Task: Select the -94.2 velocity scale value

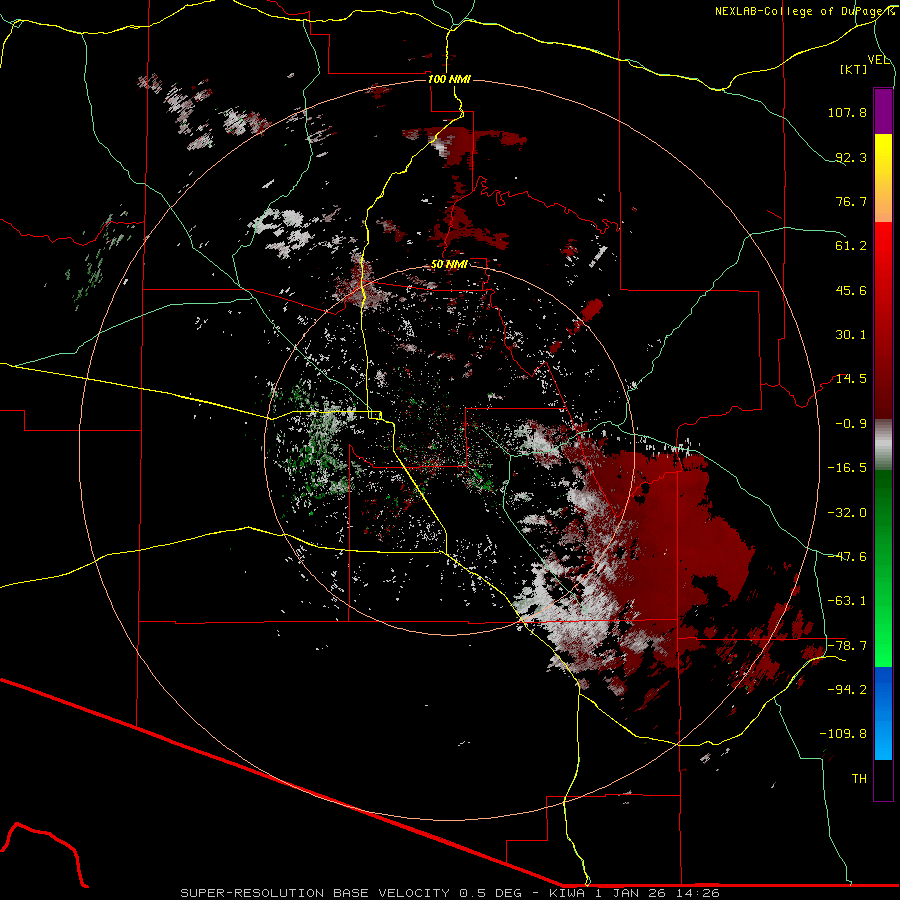Action: [x=847, y=690]
